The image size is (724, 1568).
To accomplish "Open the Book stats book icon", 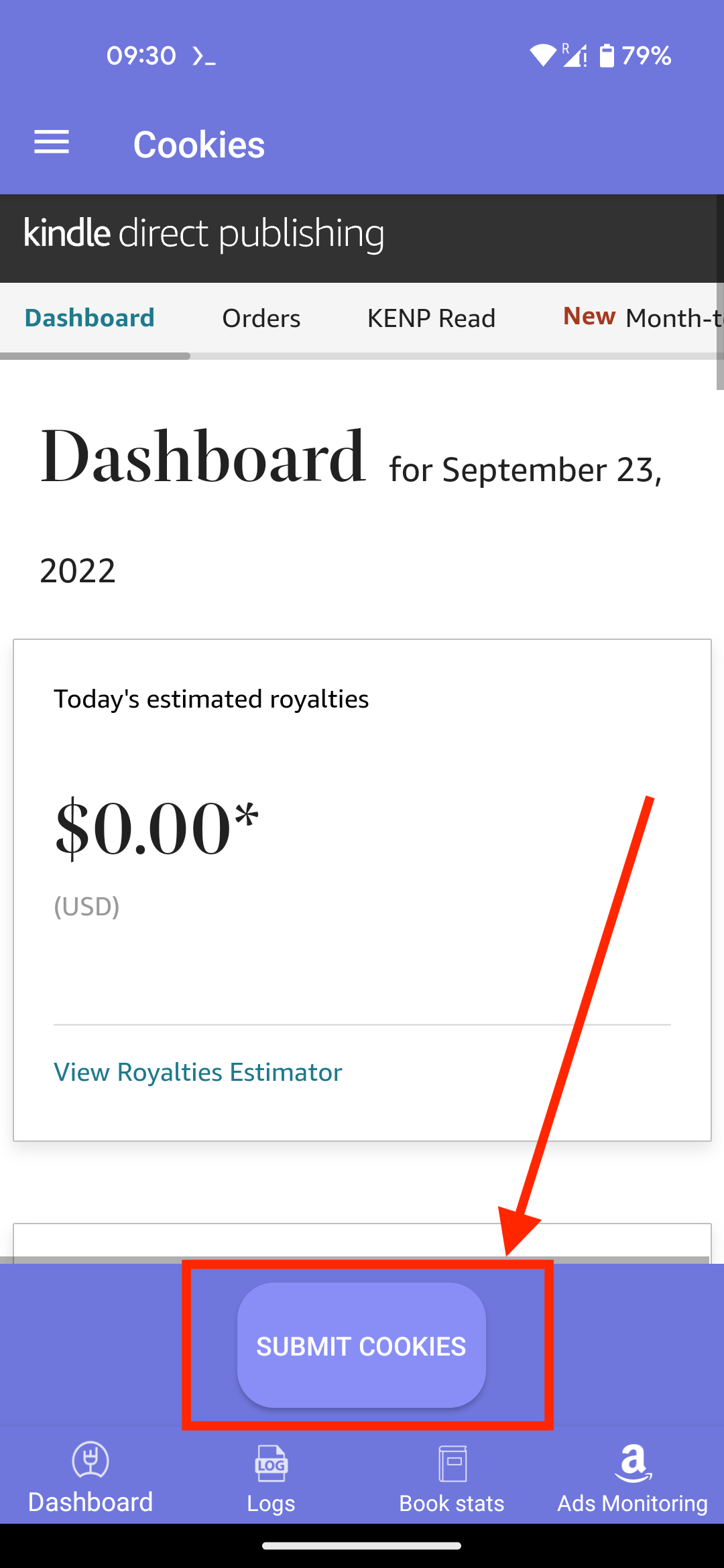I will tap(452, 1463).
